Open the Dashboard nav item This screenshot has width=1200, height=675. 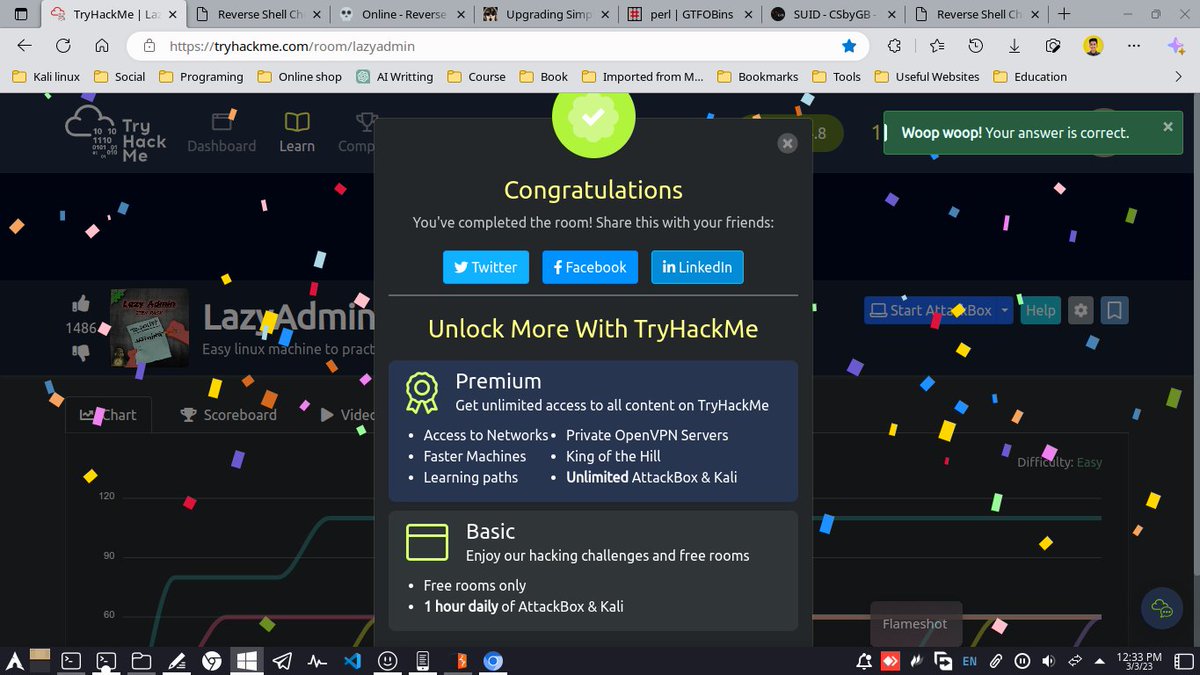click(221, 132)
